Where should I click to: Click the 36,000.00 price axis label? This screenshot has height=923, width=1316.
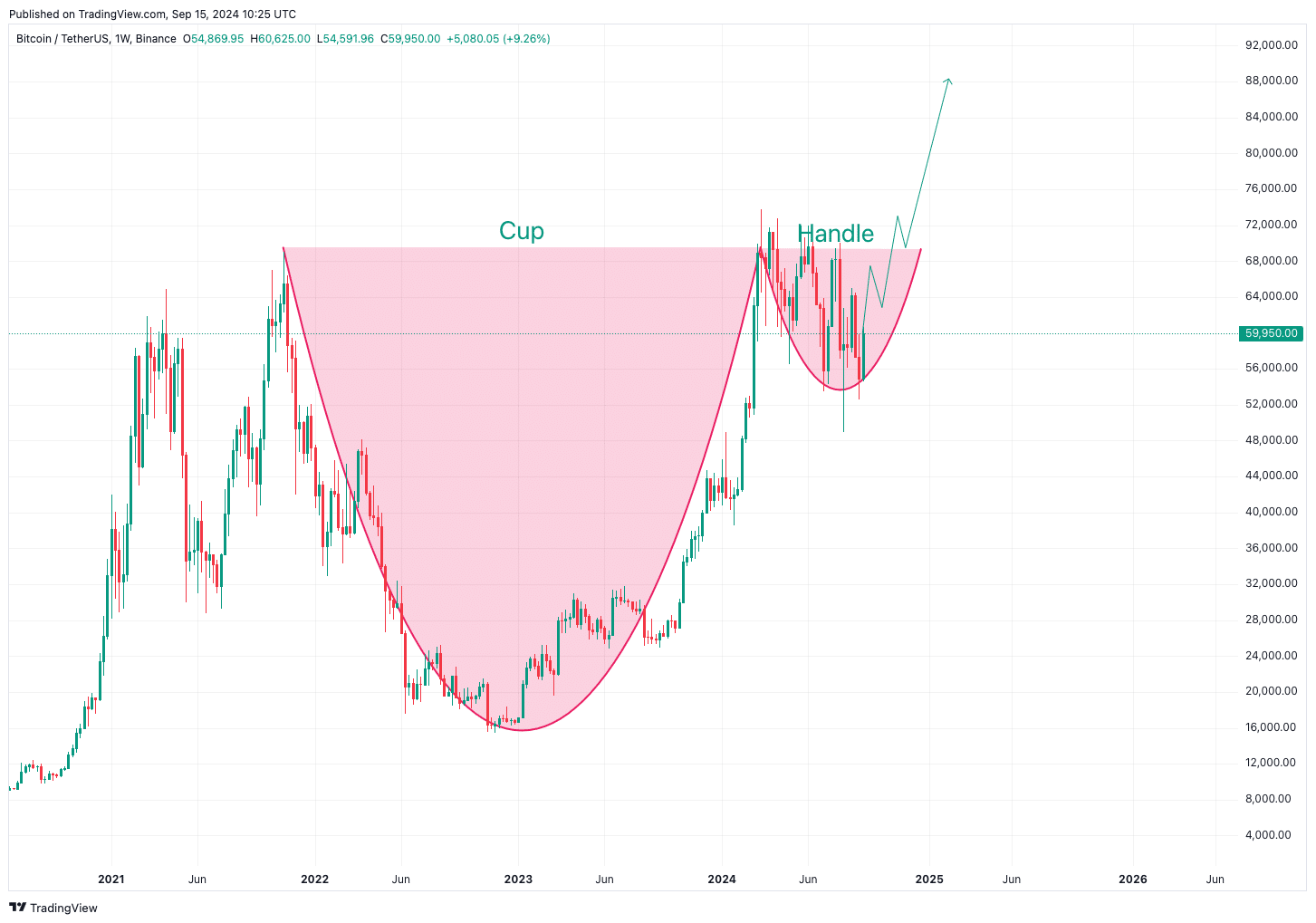pyautogui.click(x=1272, y=548)
